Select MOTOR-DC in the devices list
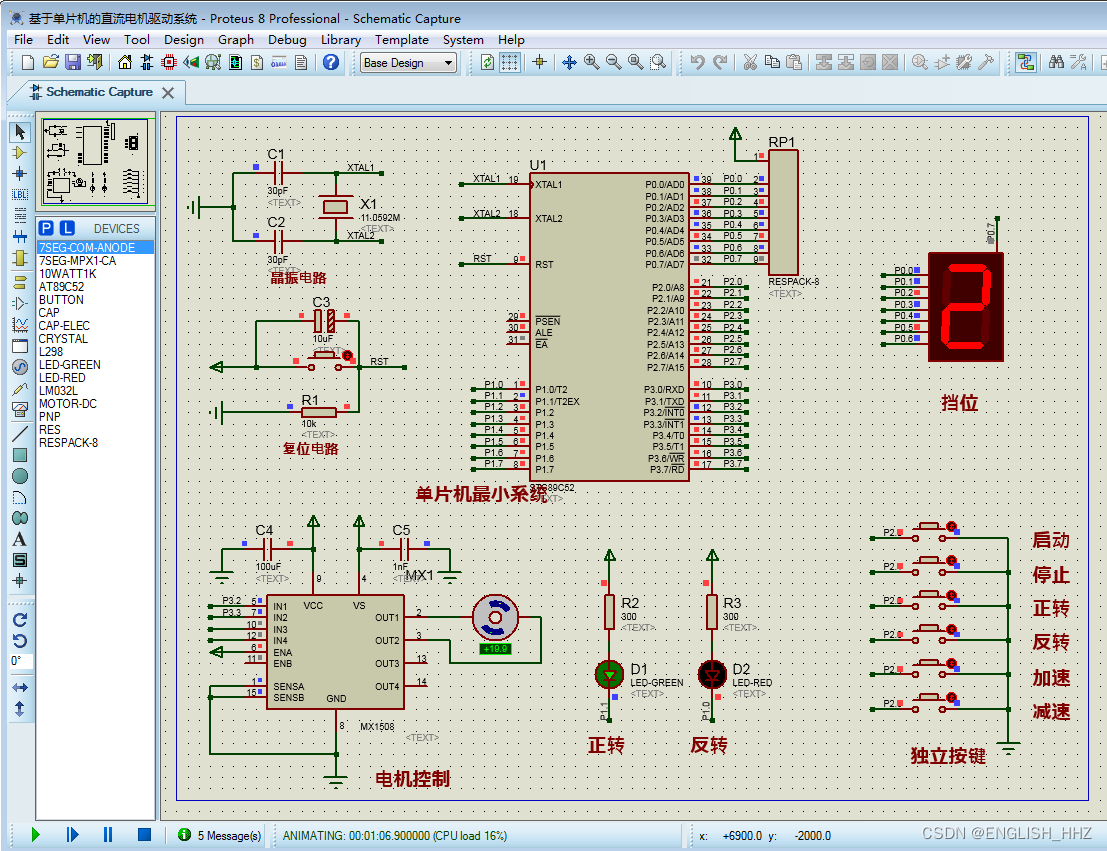Screen dimensions: 1107x851 point(68,404)
